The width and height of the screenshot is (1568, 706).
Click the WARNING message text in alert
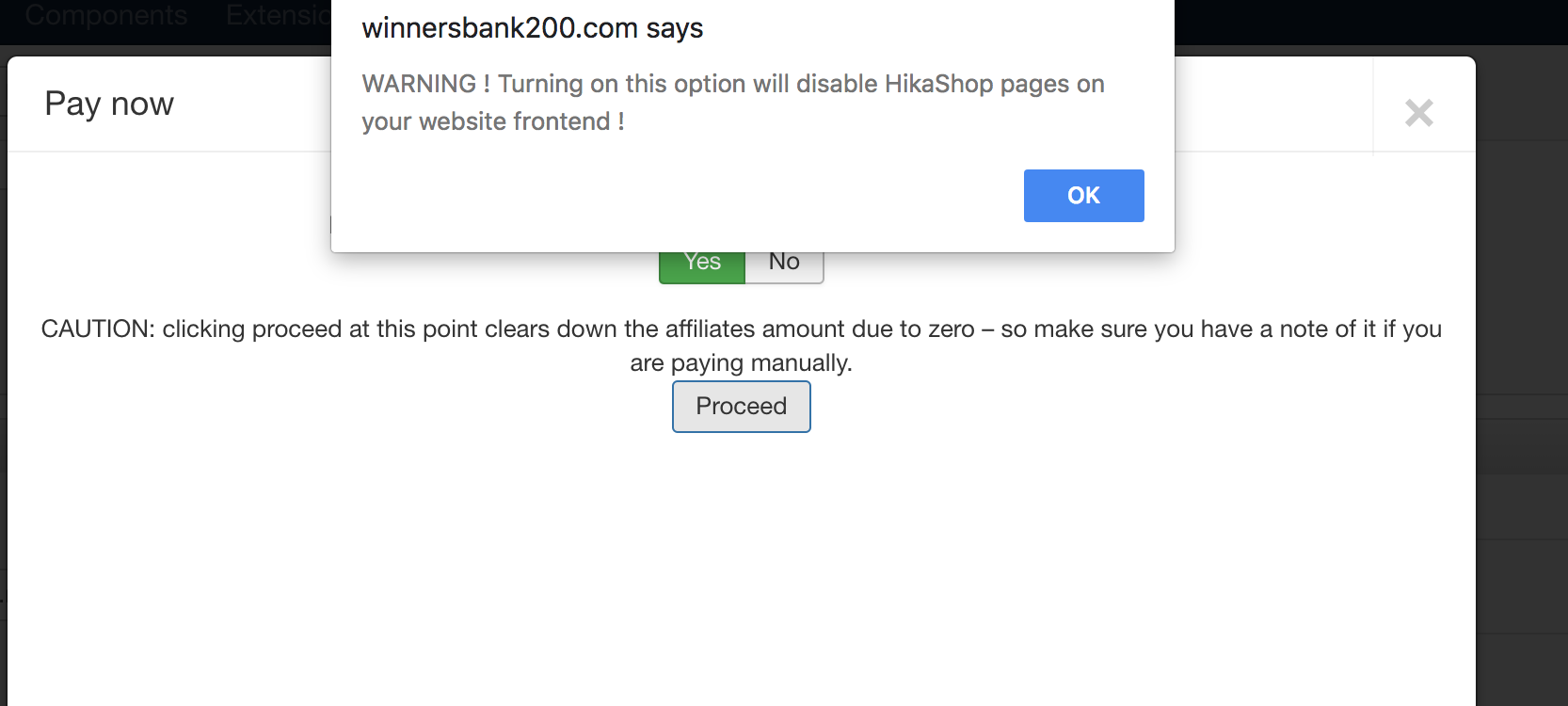coord(732,84)
